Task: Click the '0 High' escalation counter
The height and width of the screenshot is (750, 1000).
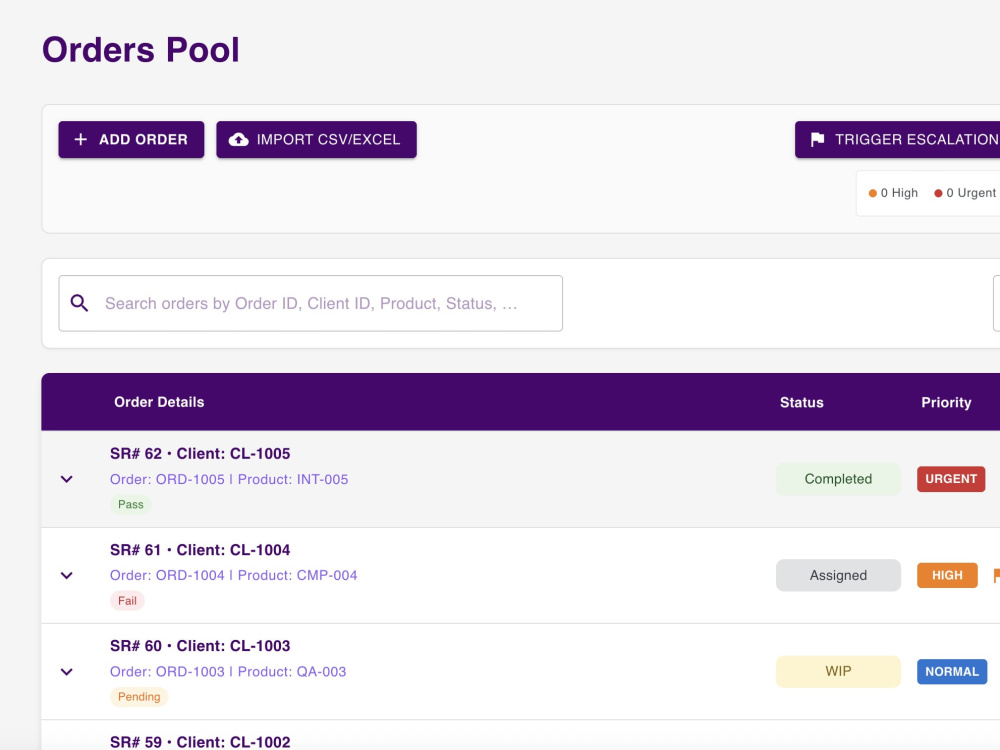Action: [893, 193]
